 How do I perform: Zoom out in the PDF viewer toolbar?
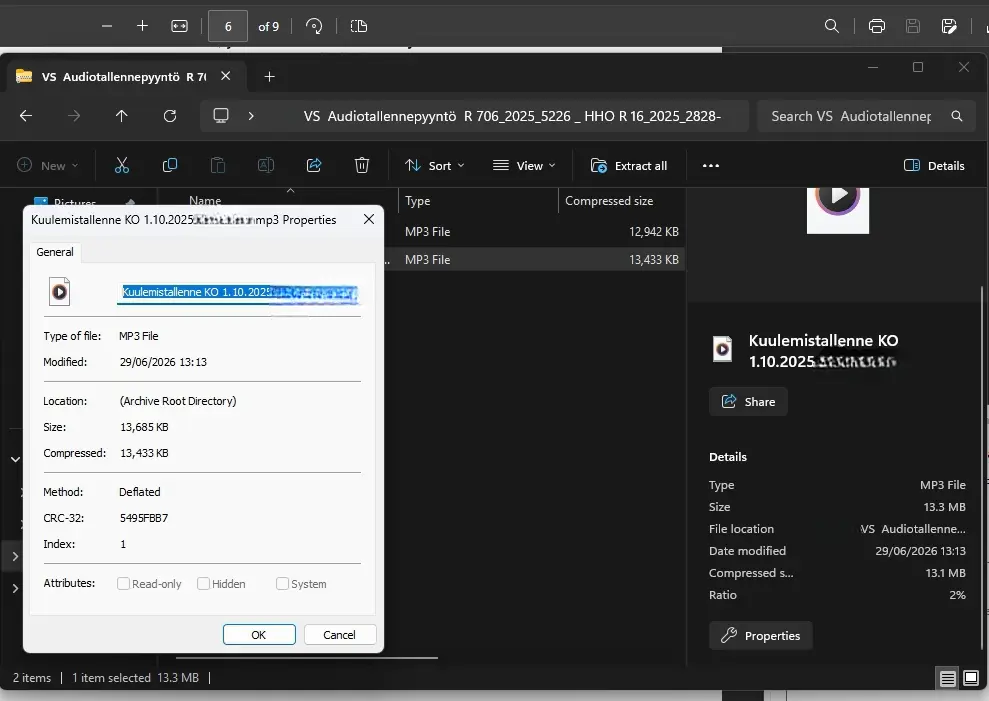(x=107, y=26)
